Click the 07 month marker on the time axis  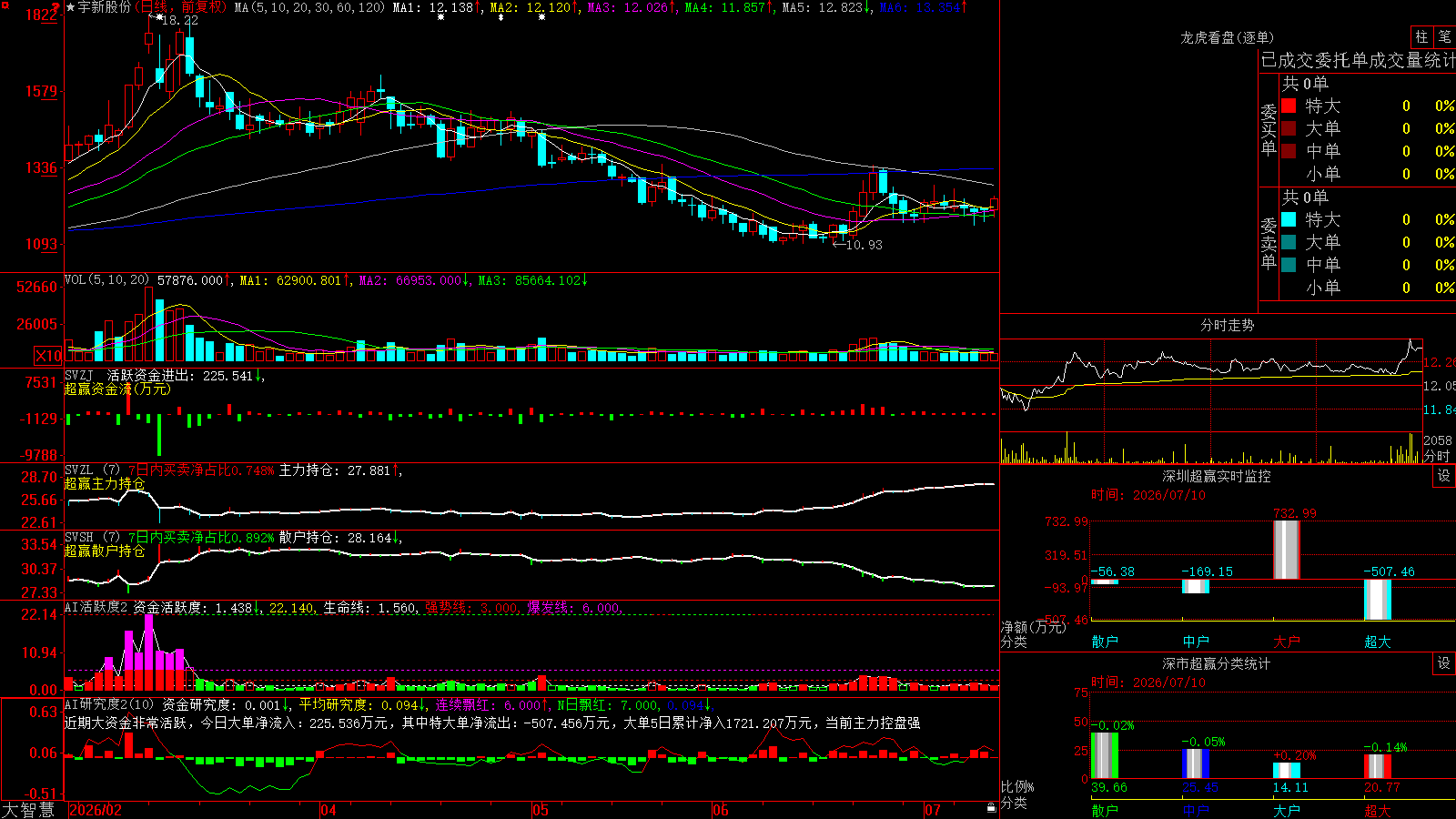coord(933,810)
